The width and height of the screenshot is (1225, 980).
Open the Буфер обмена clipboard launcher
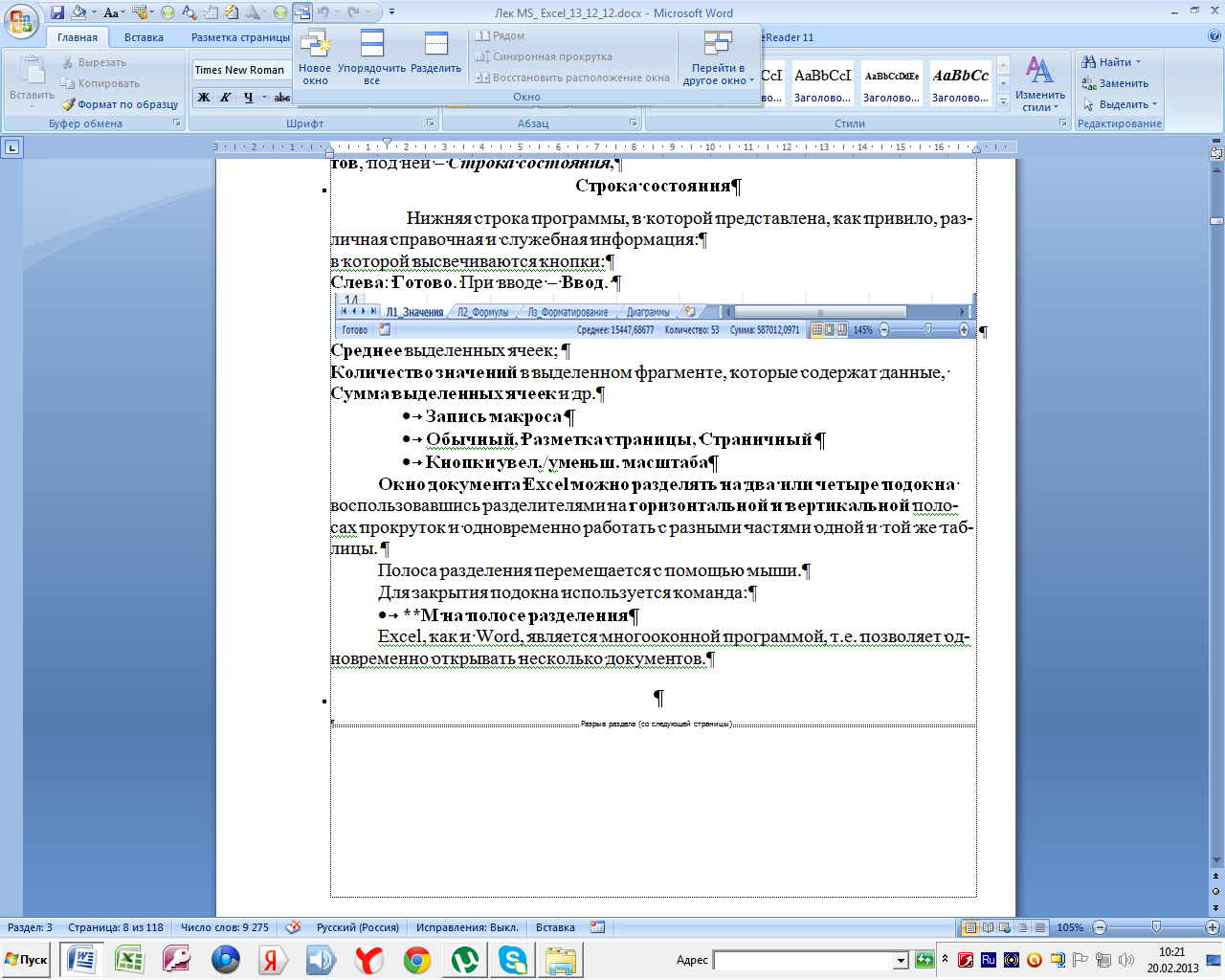[x=177, y=123]
